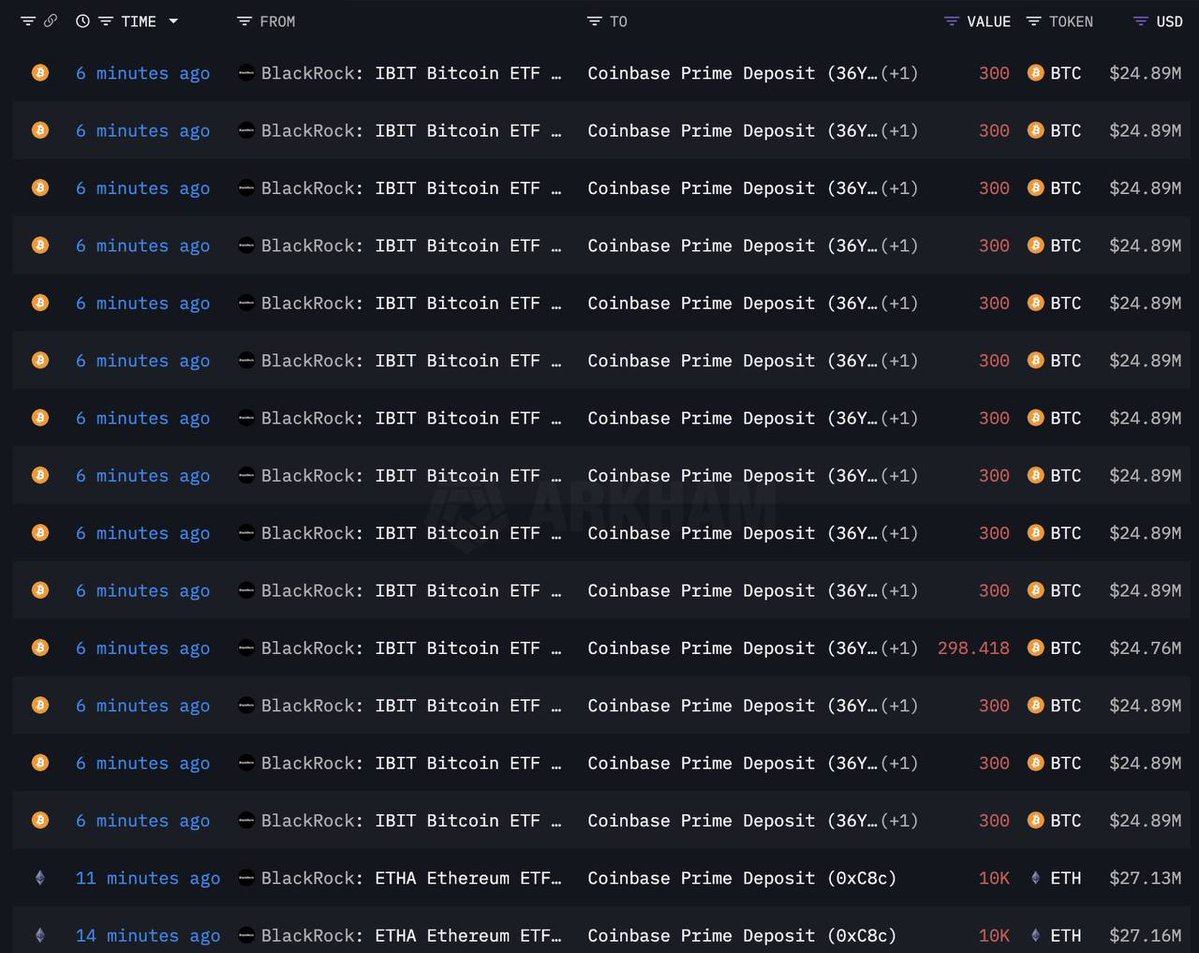1199x953 pixels.
Task: Open the FROM column filter icon
Action: click(242, 20)
